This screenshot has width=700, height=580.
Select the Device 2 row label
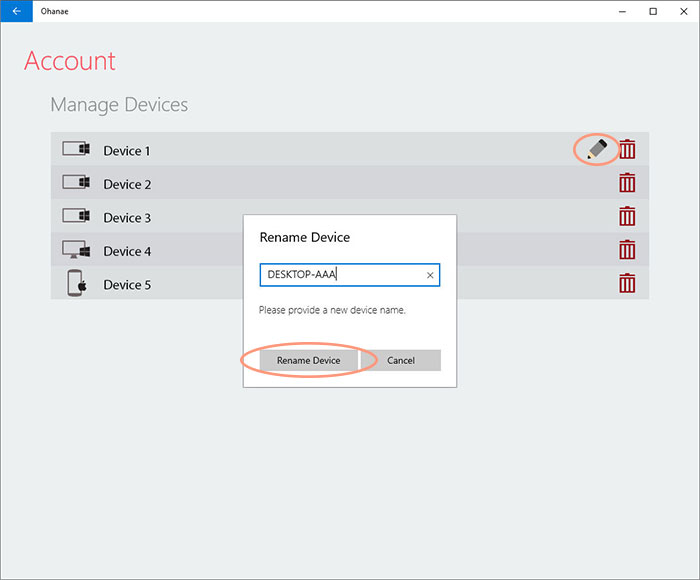127,184
